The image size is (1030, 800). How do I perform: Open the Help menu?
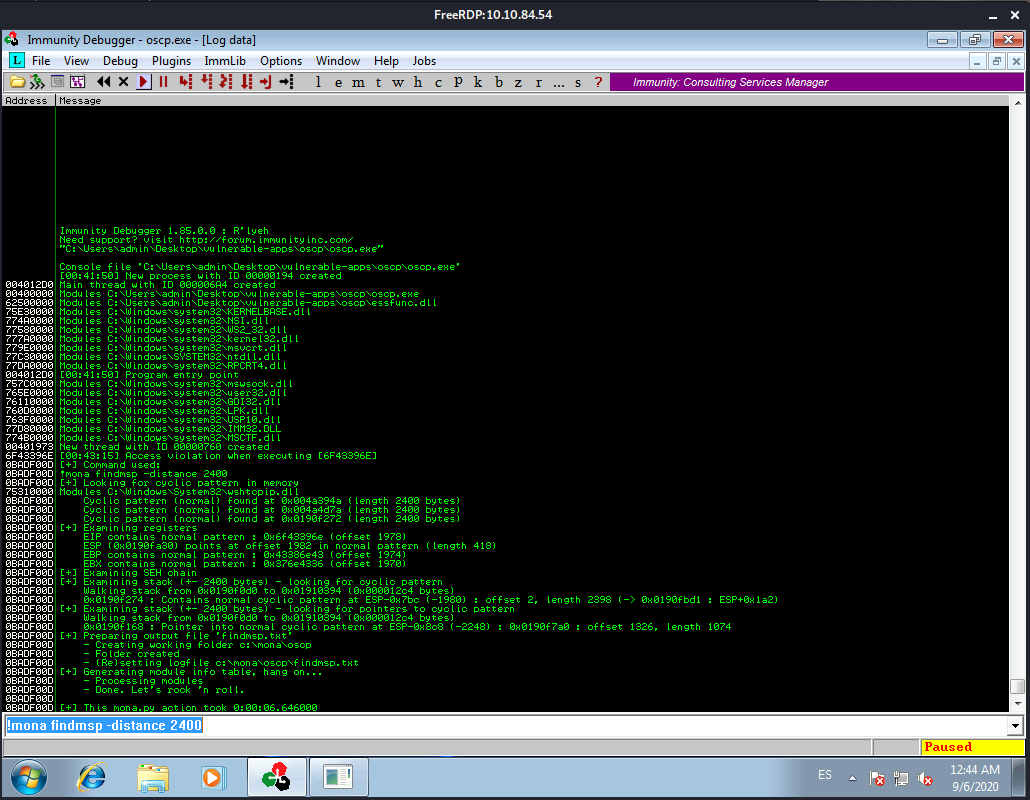(x=386, y=61)
